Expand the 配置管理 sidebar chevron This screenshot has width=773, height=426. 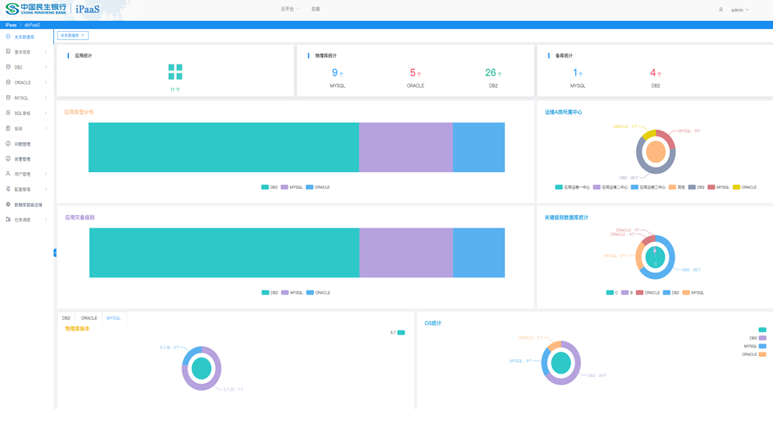(x=46, y=189)
